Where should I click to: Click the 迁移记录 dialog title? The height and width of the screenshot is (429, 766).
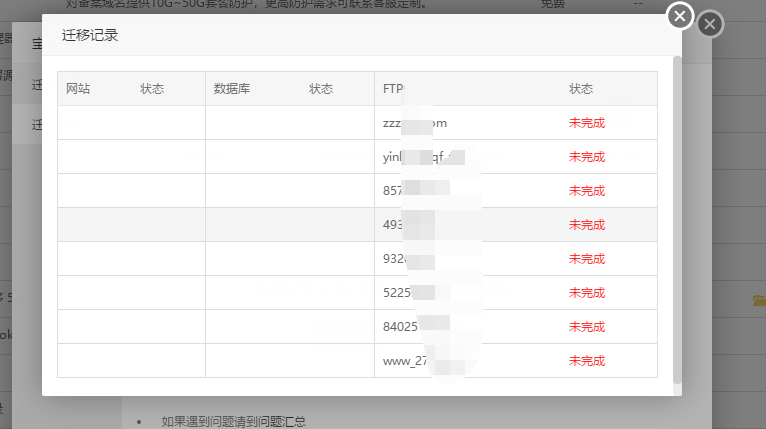[90, 35]
